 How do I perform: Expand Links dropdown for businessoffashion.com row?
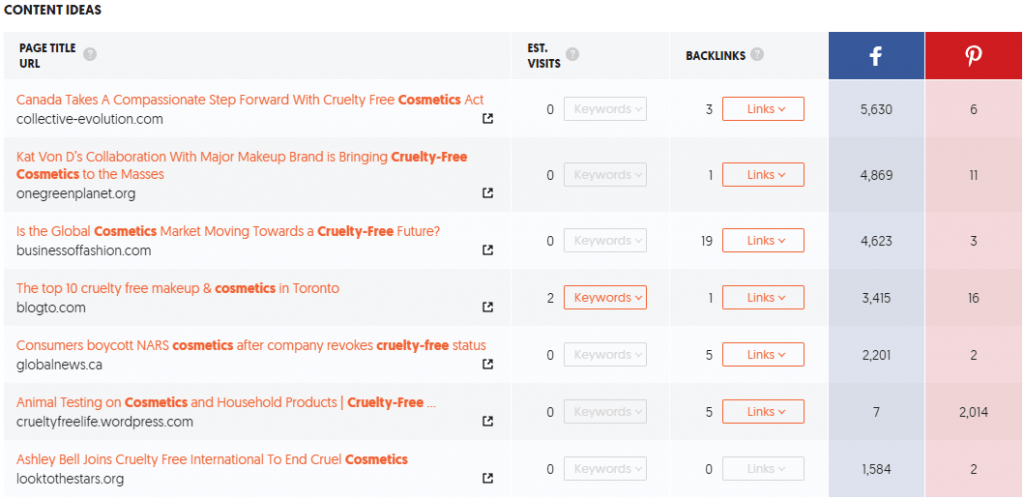[763, 240]
